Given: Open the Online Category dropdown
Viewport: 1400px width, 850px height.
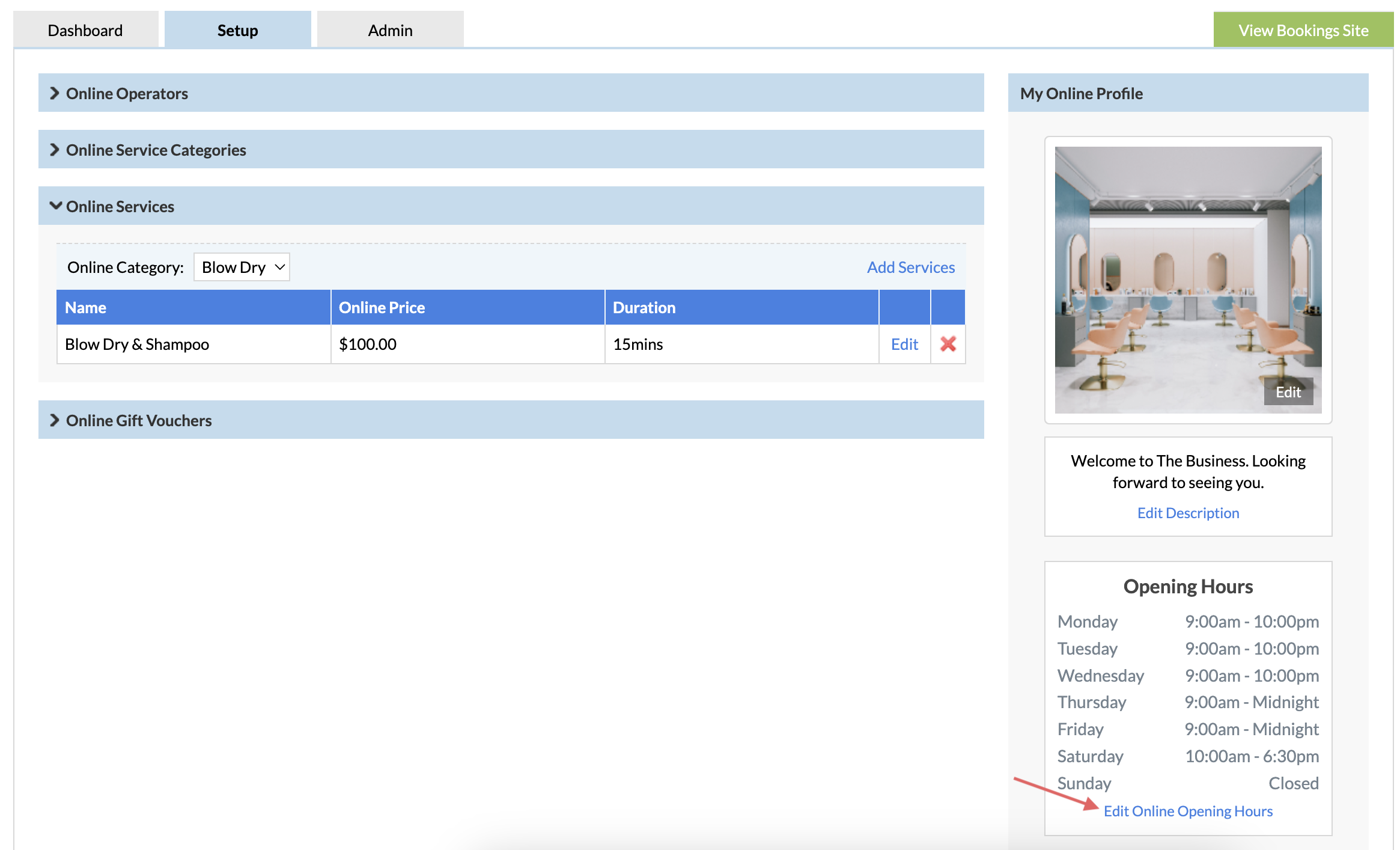Looking at the screenshot, I should pos(242,267).
